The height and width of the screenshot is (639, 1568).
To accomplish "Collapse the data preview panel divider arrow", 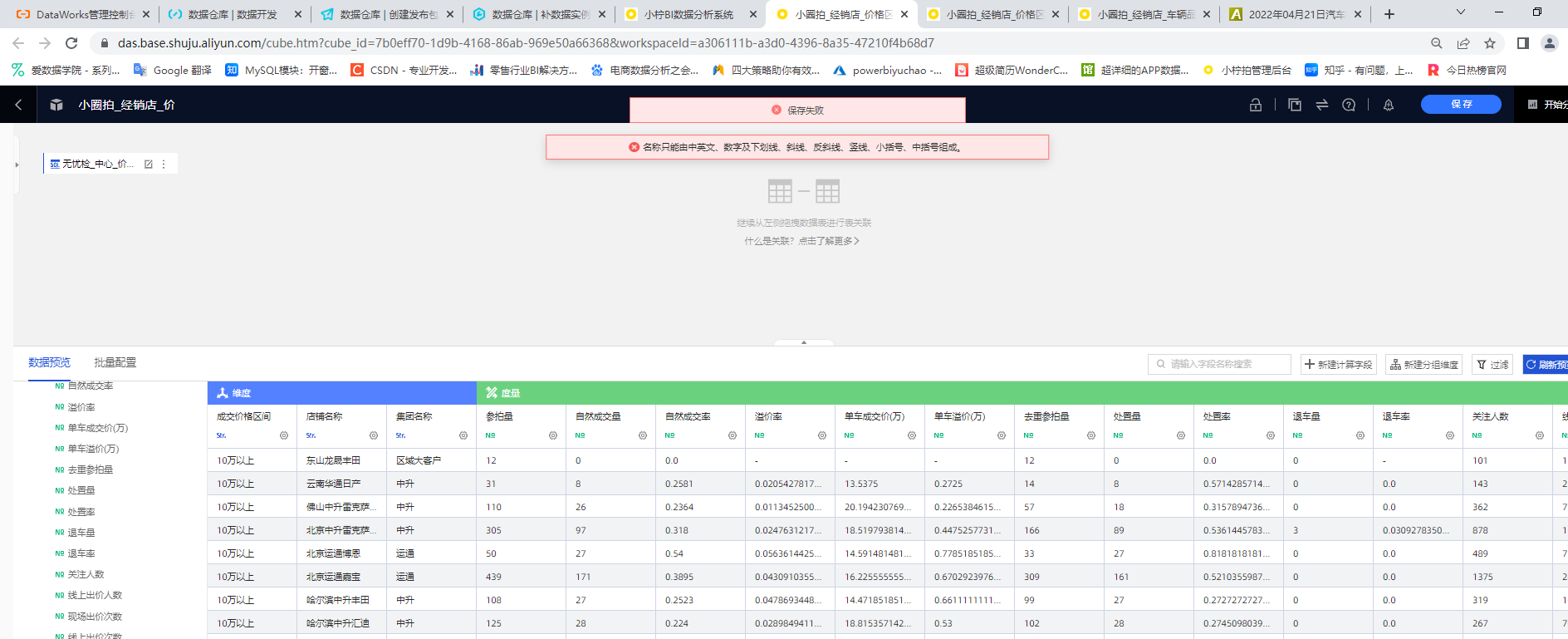I will tap(803, 342).
